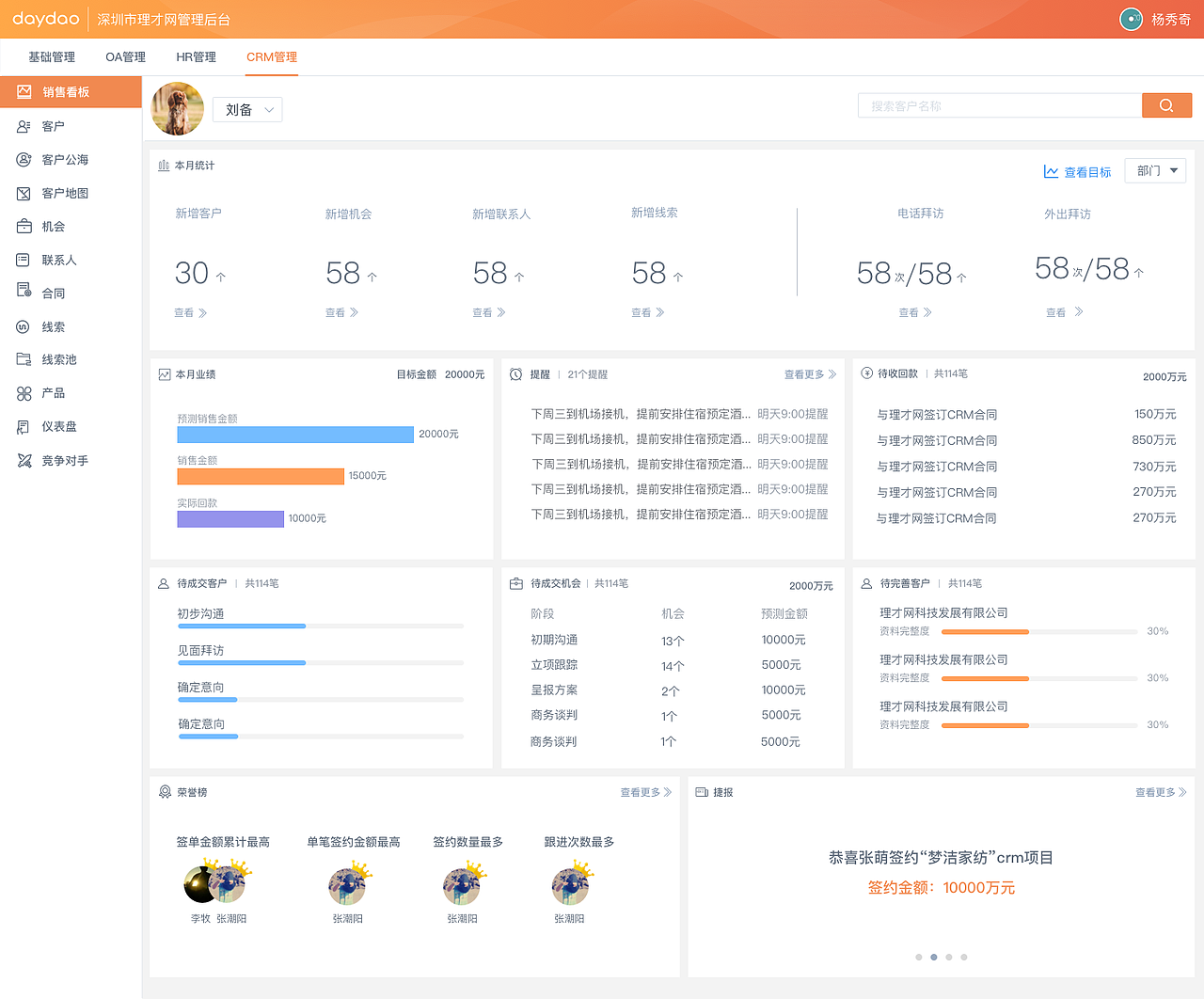Open 客户公海 via its sidebar icon
This screenshot has height=999, width=1204.
click(x=24, y=160)
